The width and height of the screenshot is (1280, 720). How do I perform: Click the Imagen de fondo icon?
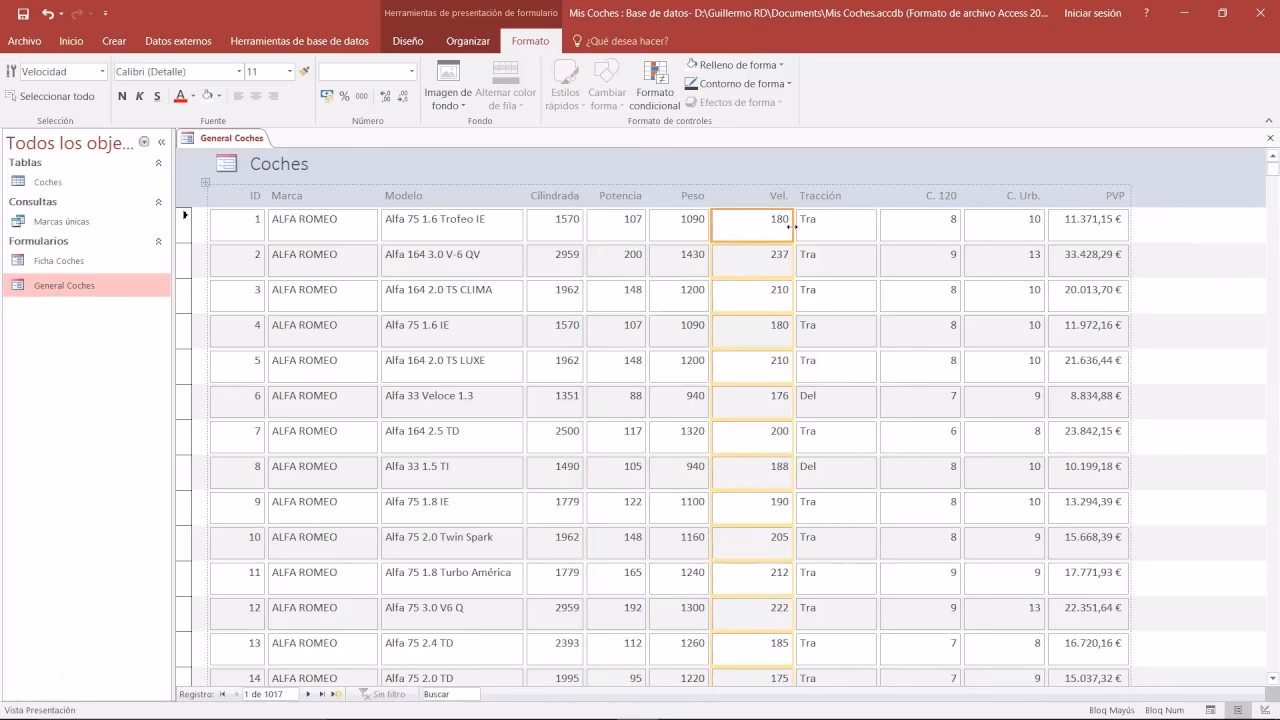448,72
